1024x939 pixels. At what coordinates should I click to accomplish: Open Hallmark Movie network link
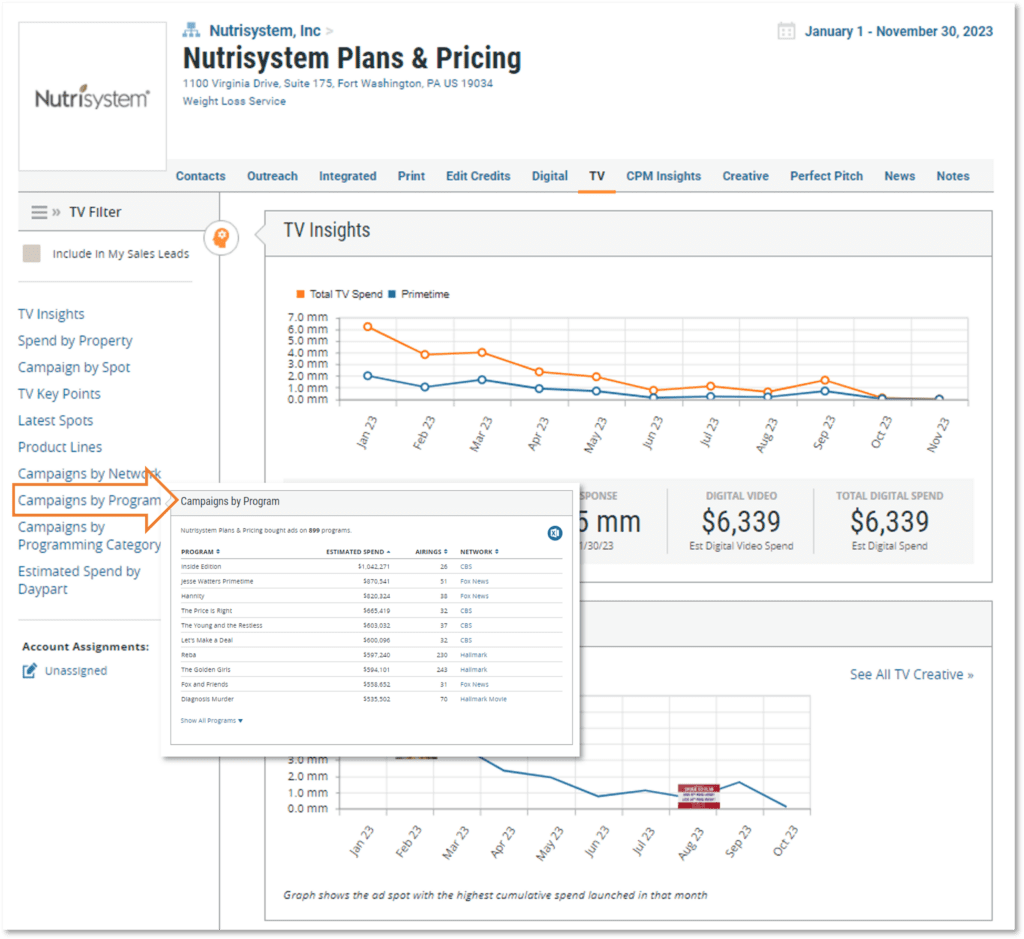pos(483,699)
